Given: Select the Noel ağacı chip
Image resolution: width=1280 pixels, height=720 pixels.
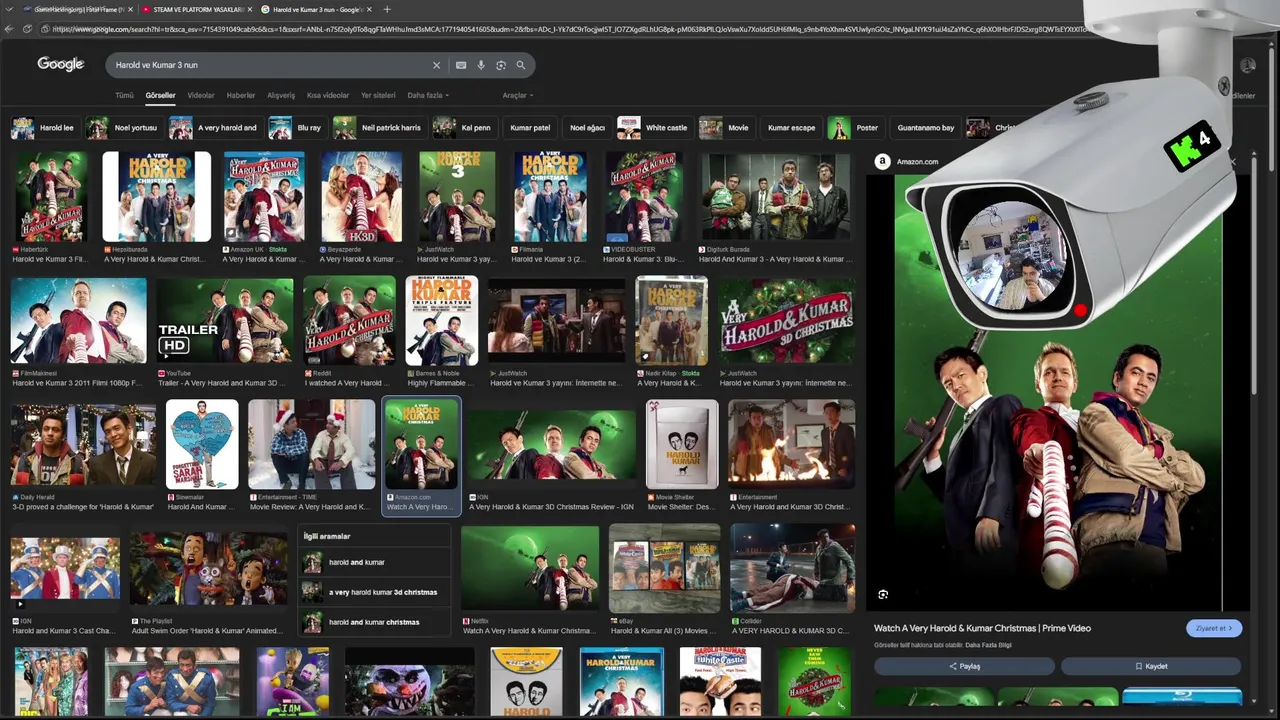Looking at the screenshot, I should click(587, 128).
